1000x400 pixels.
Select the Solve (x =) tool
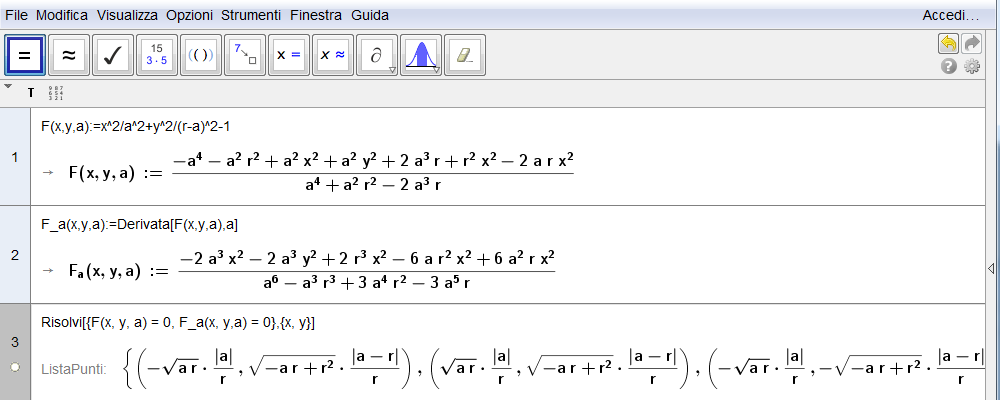point(288,55)
